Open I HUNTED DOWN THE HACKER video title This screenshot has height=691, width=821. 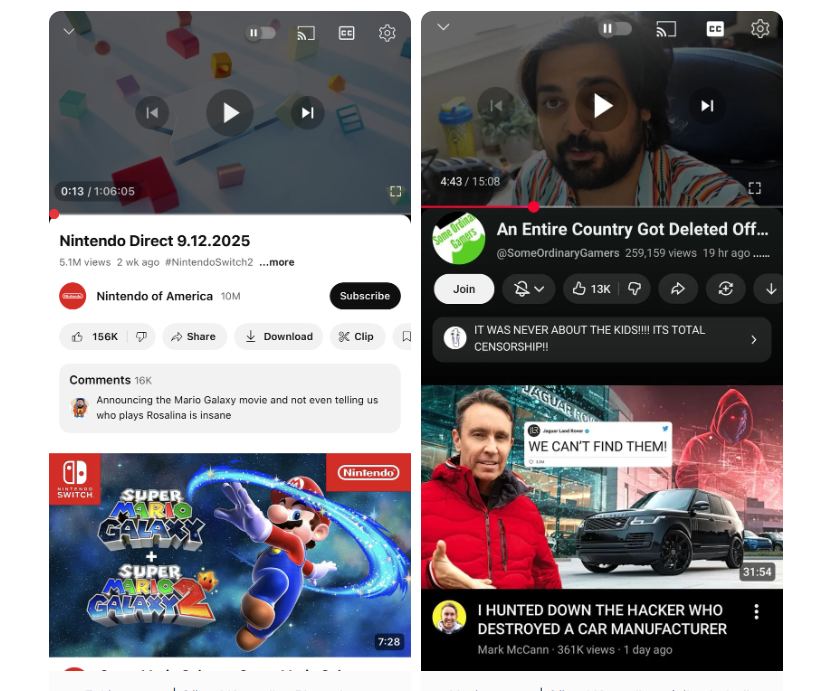[602, 620]
